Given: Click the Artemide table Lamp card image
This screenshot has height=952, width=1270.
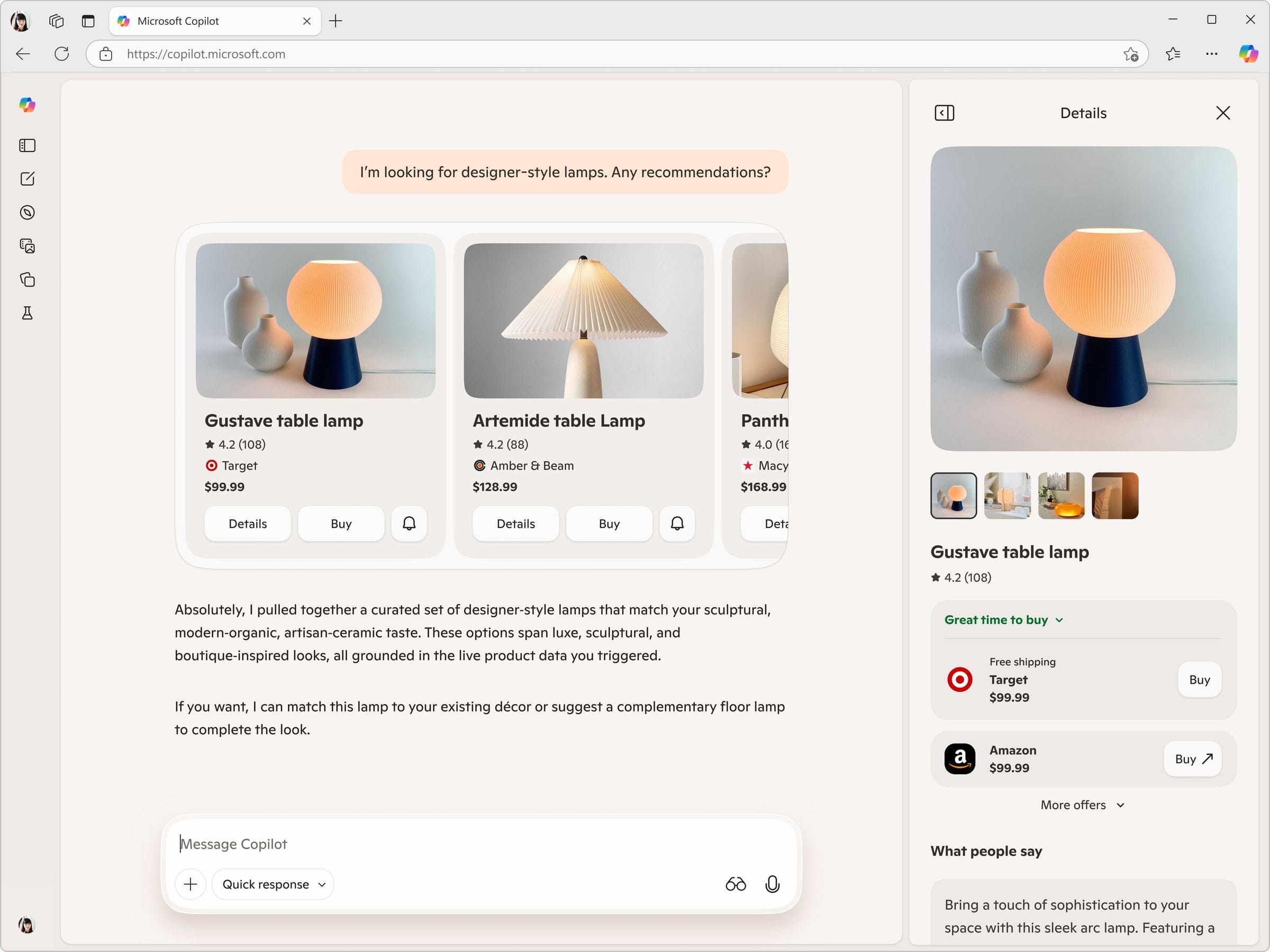Looking at the screenshot, I should coord(583,321).
